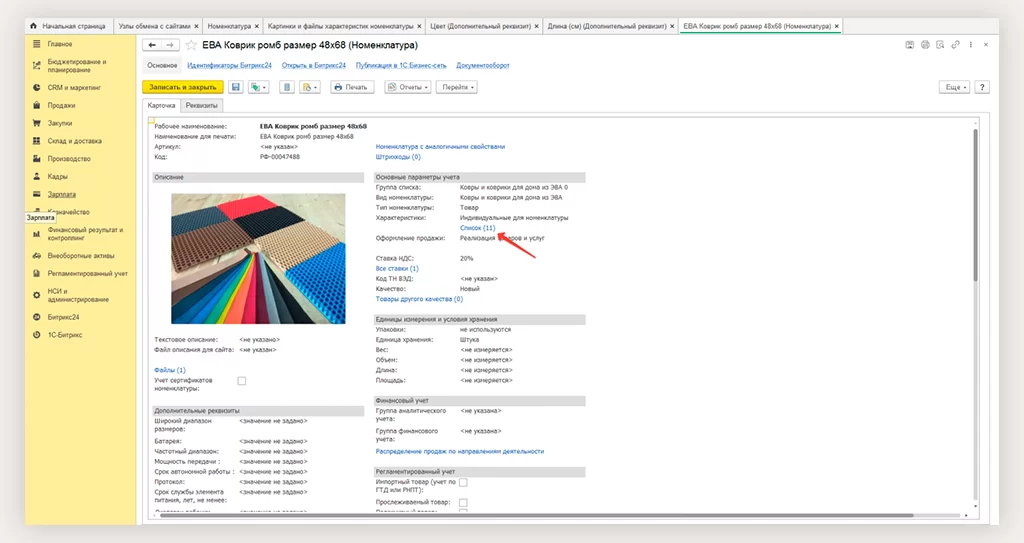The width and height of the screenshot is (1024, 543).
Task: Click the save (floppy disk) icon
Action: [236, 88]
